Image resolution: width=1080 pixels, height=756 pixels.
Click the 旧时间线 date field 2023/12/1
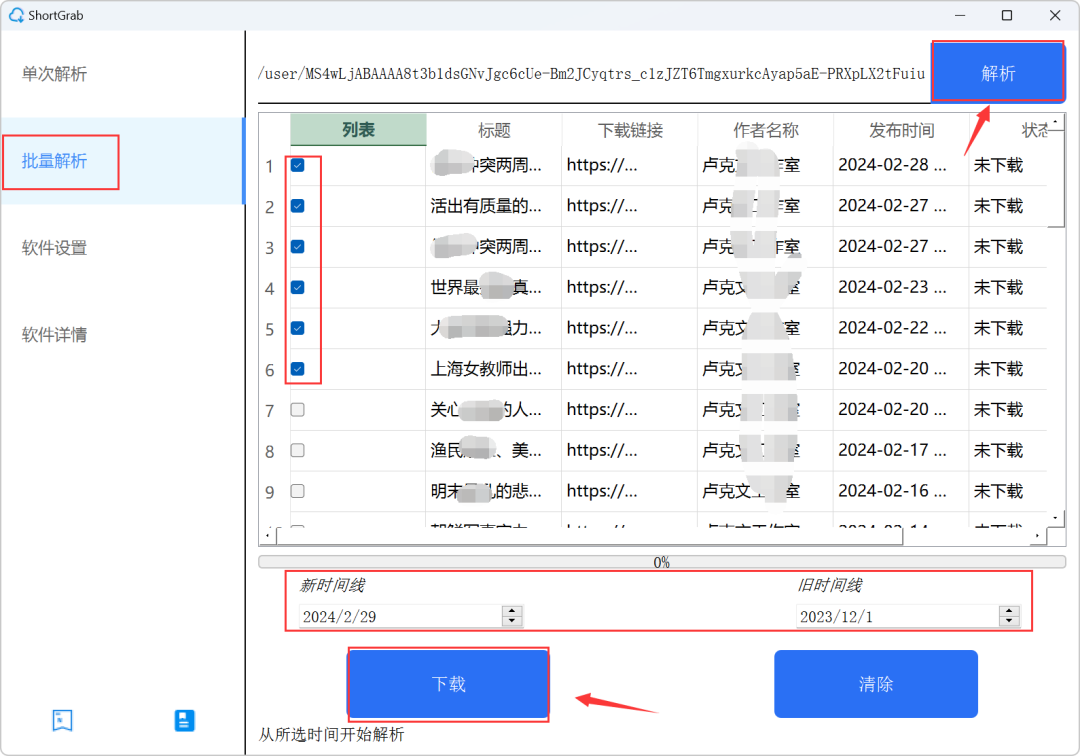pyautogui.click(x=898, y=616)
